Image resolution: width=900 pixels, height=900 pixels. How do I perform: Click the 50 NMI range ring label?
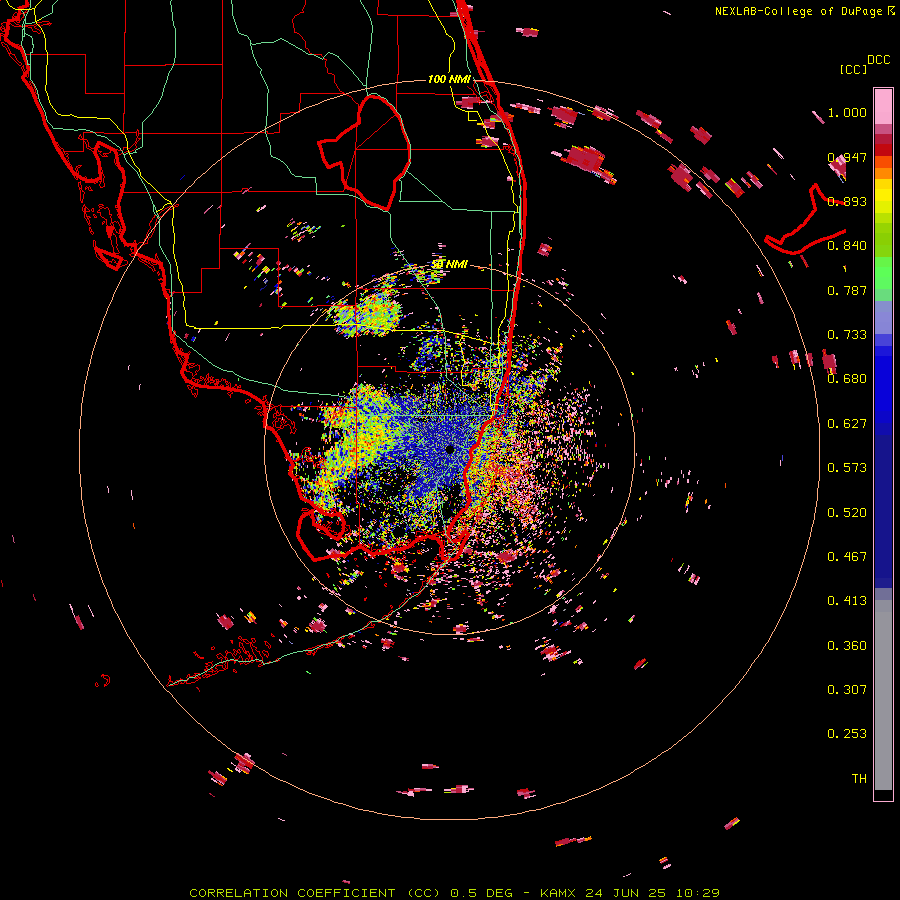pos(450,264)
